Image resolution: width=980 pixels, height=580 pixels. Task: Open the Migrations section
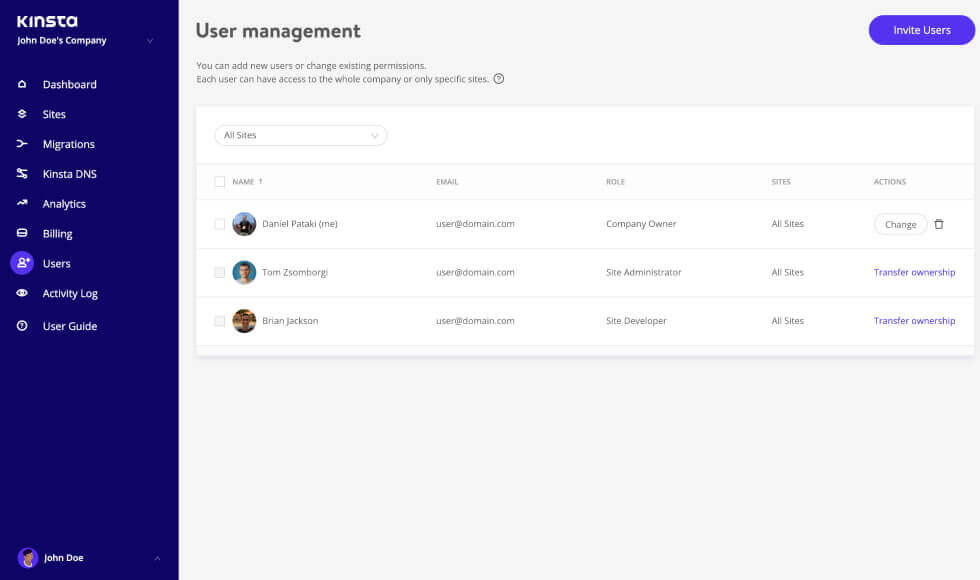67,144
